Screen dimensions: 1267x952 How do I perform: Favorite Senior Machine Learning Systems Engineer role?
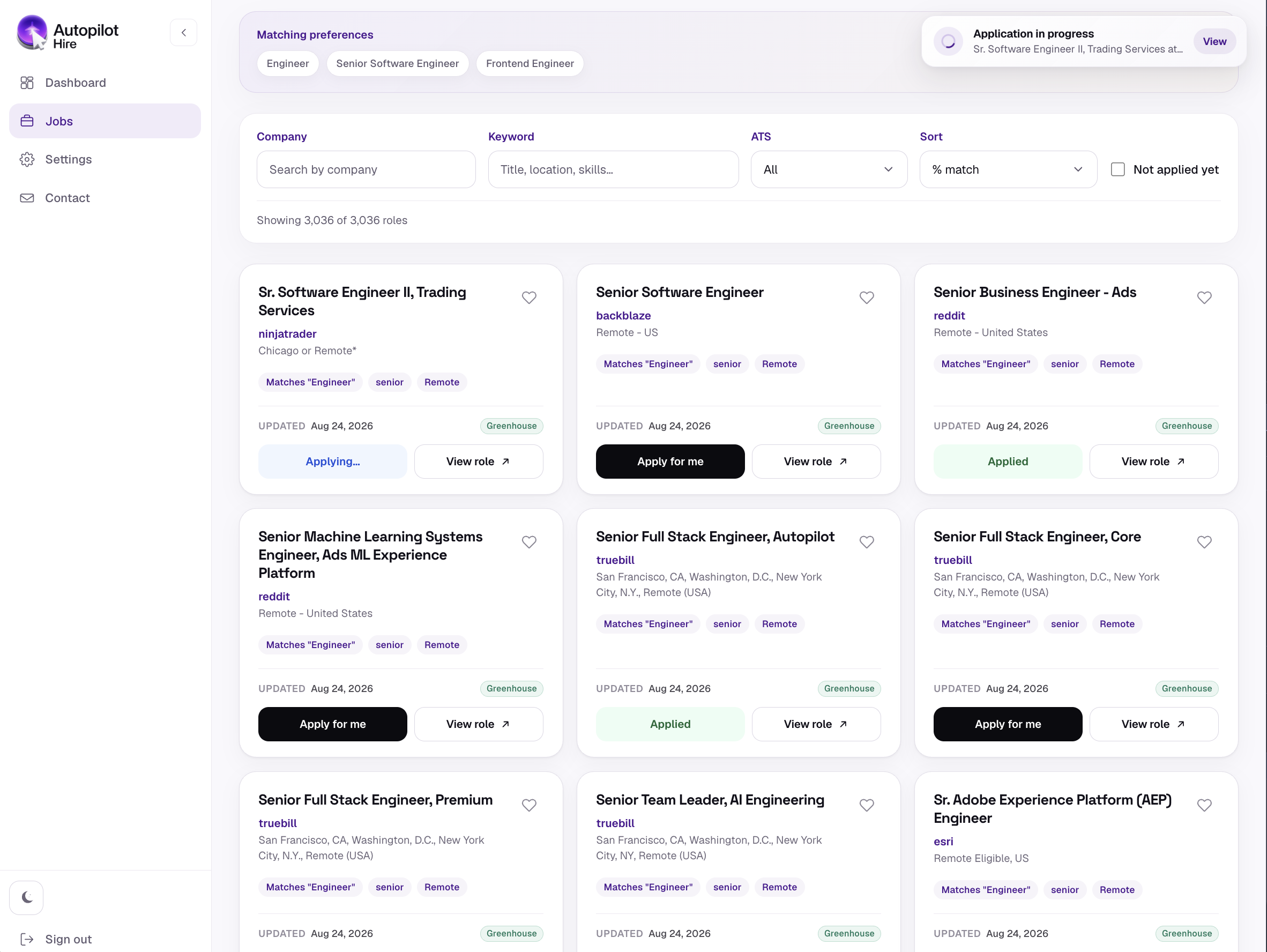[x=528, y=542]
